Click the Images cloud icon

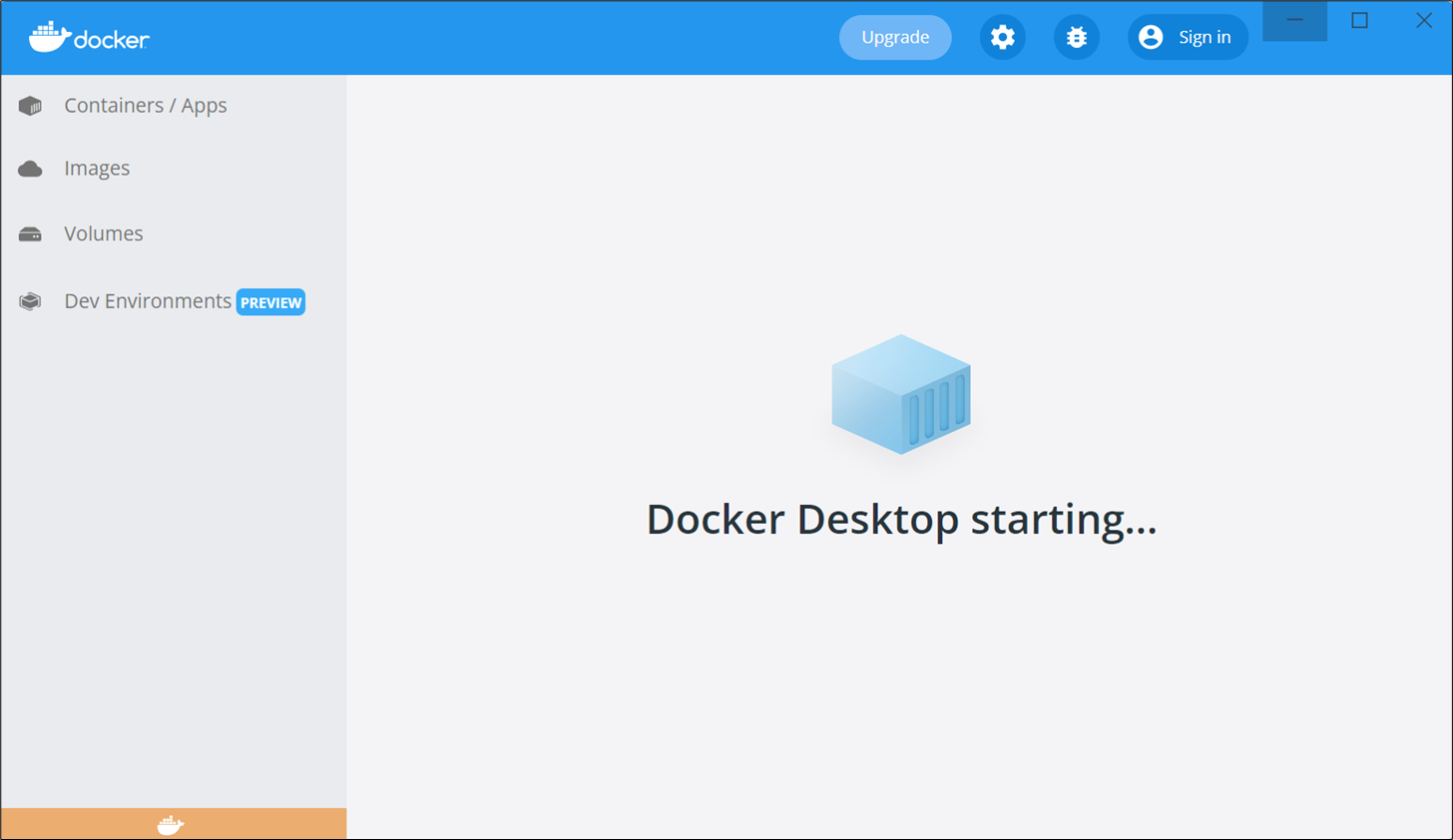[x=30, y=169]
